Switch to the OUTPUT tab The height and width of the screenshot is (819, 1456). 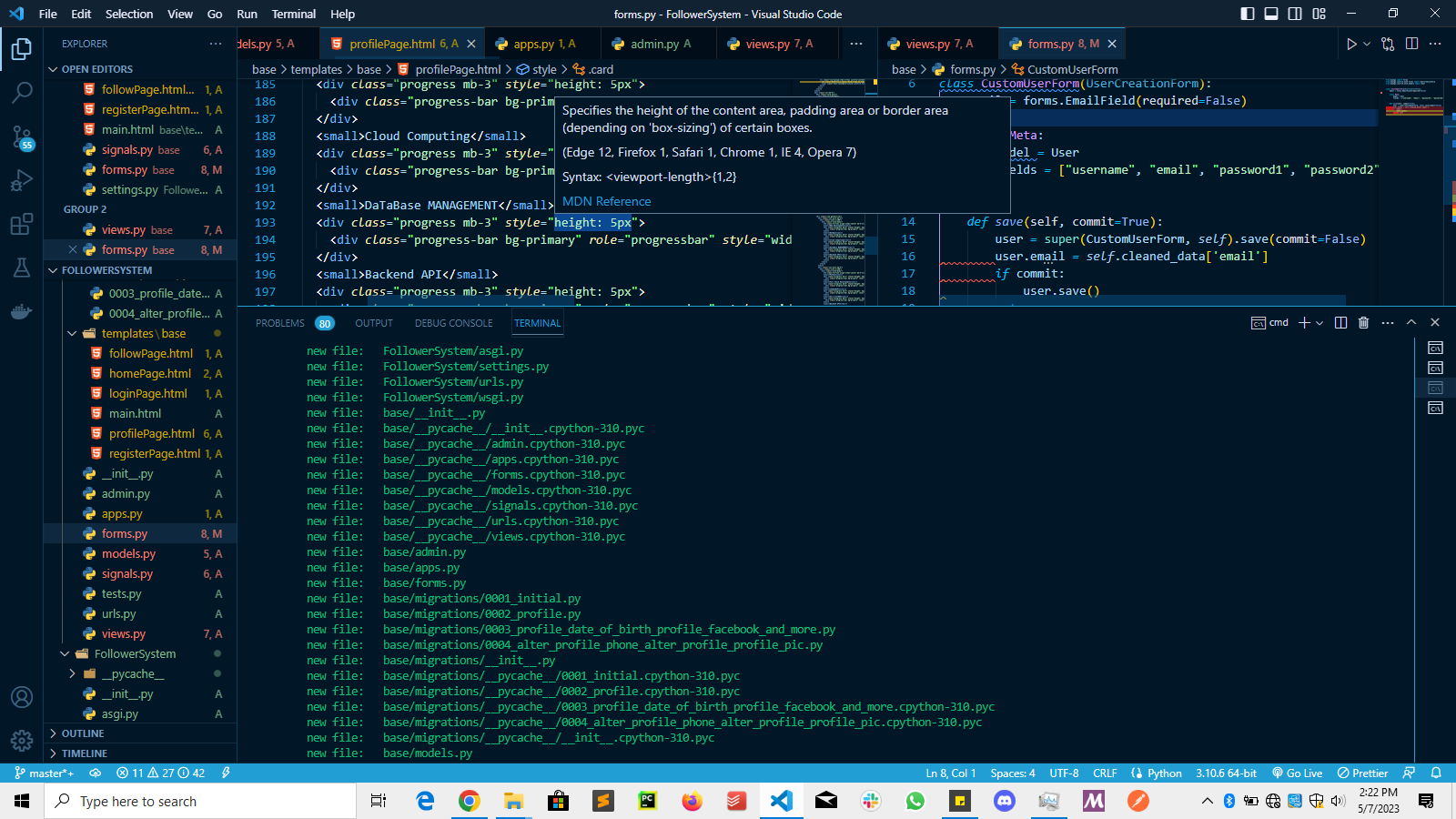click(373, 322)
